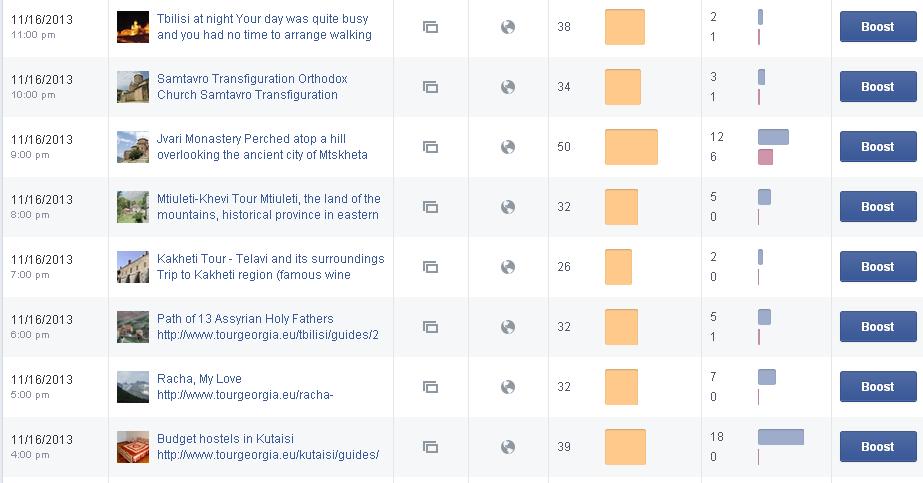This screenshot has width=923, height=483.
Task: Click the Tbilisi at night post thumbnail
Action: 133,27
